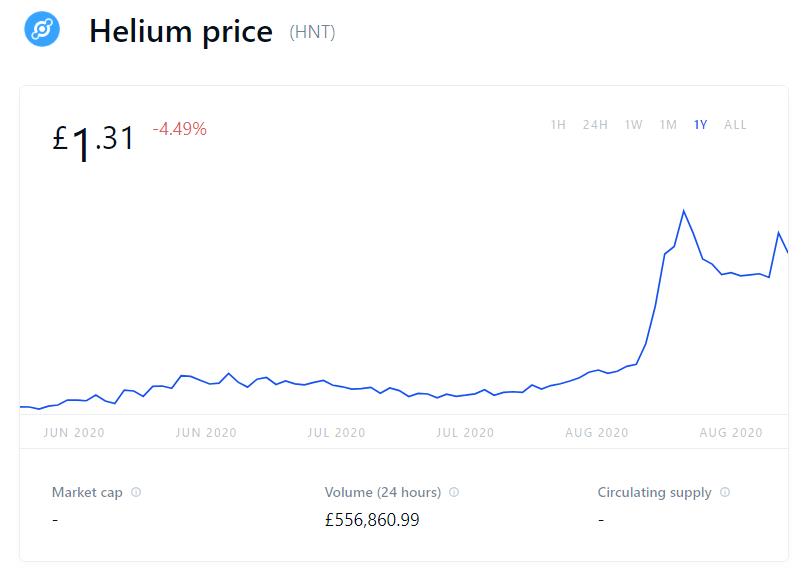806x576 pixels.
Task: Show ALL price history
Action: point(735,125)
